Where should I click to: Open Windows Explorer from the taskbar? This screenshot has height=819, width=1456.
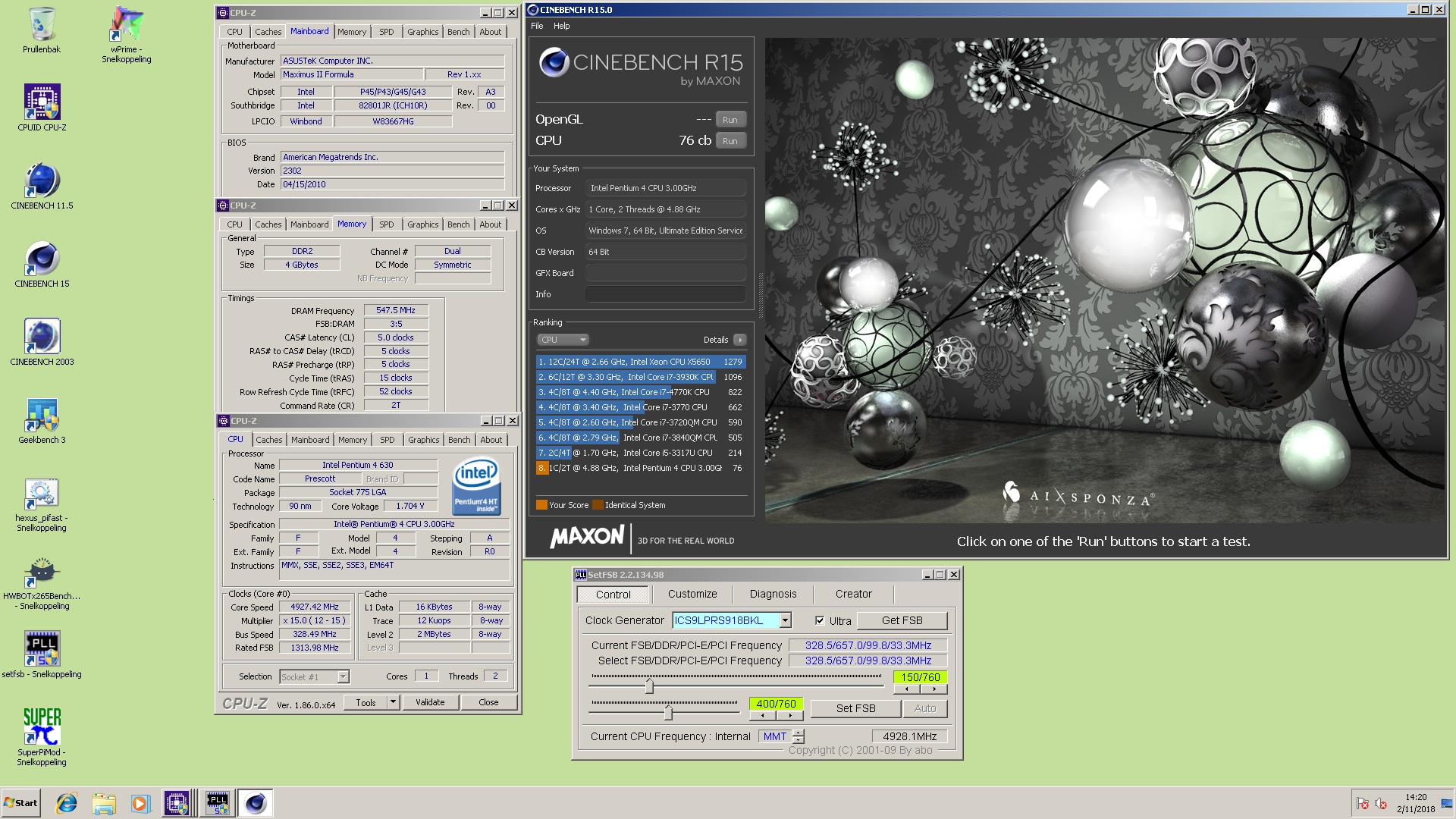click(x=104, y=803)
